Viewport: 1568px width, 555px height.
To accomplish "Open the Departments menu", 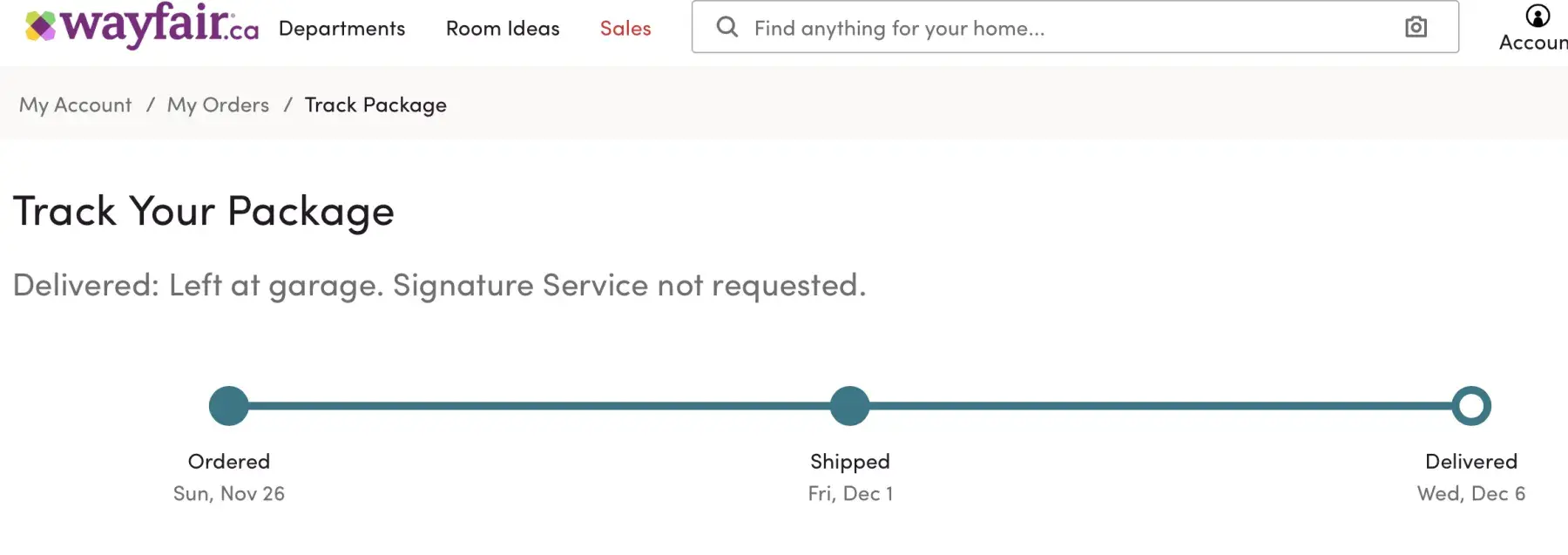I will point(341,29).
